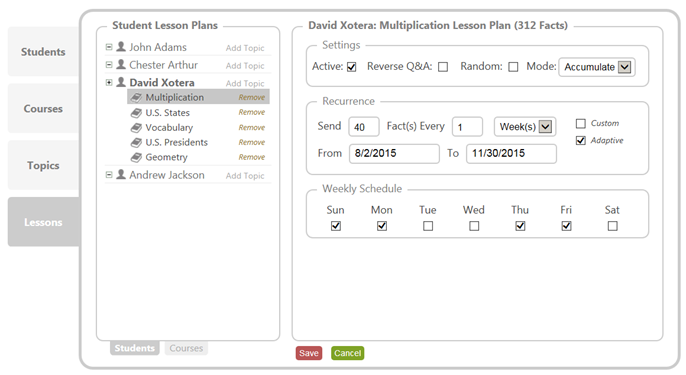
Task: Enable the Tue weekly schedule checkbox
Action: 428,226
